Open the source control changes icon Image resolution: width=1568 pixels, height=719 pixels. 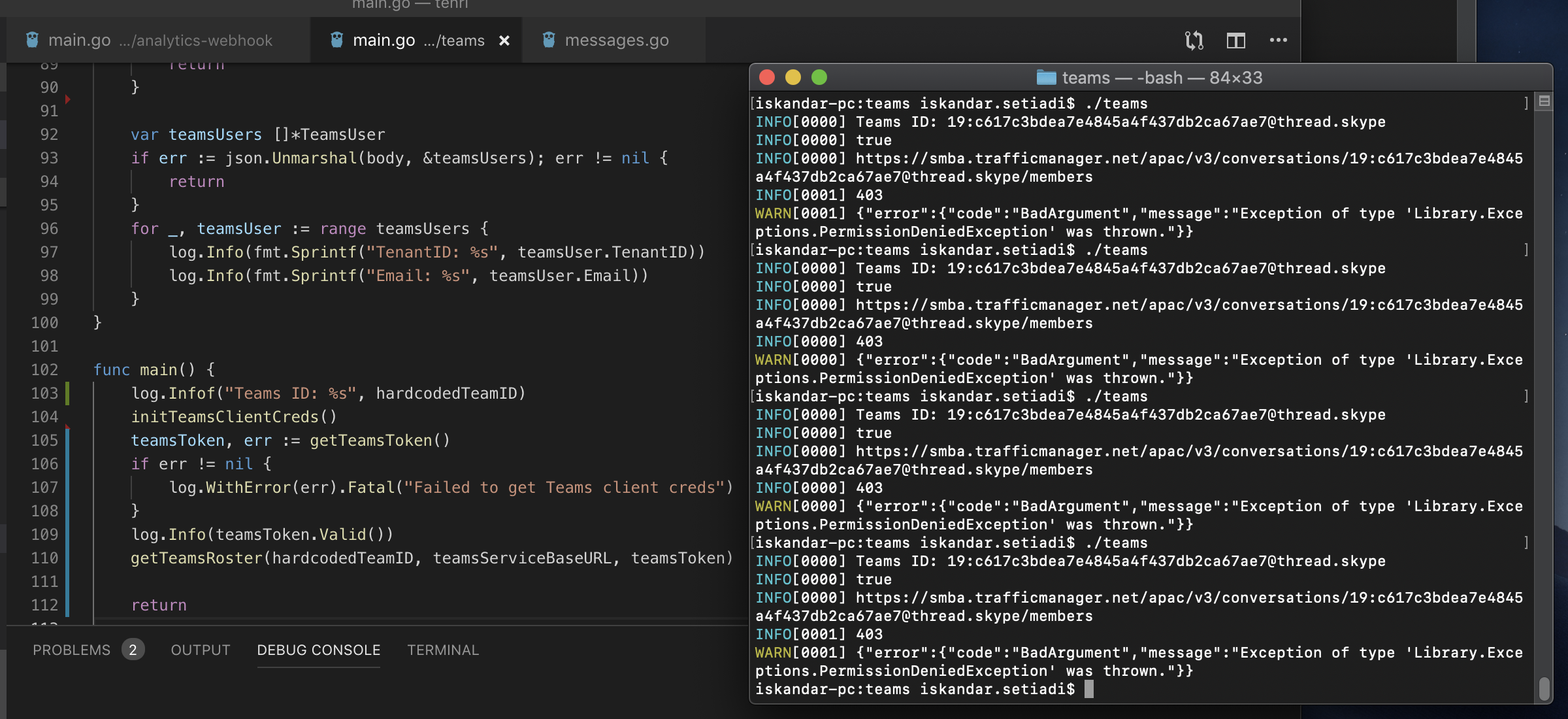tap(1194, 41)
